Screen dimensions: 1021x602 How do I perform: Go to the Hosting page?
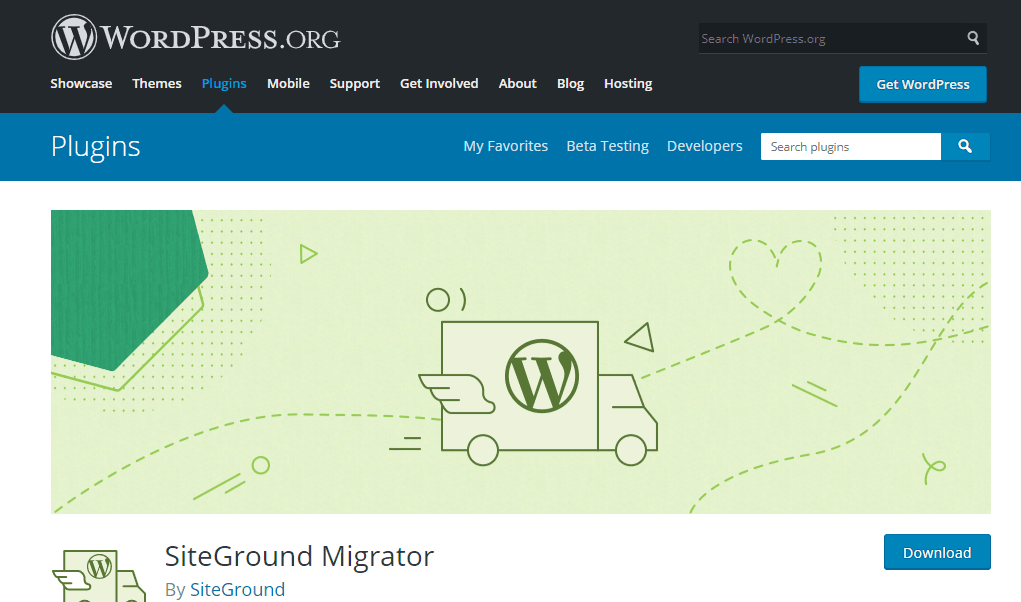click(628, 83)
